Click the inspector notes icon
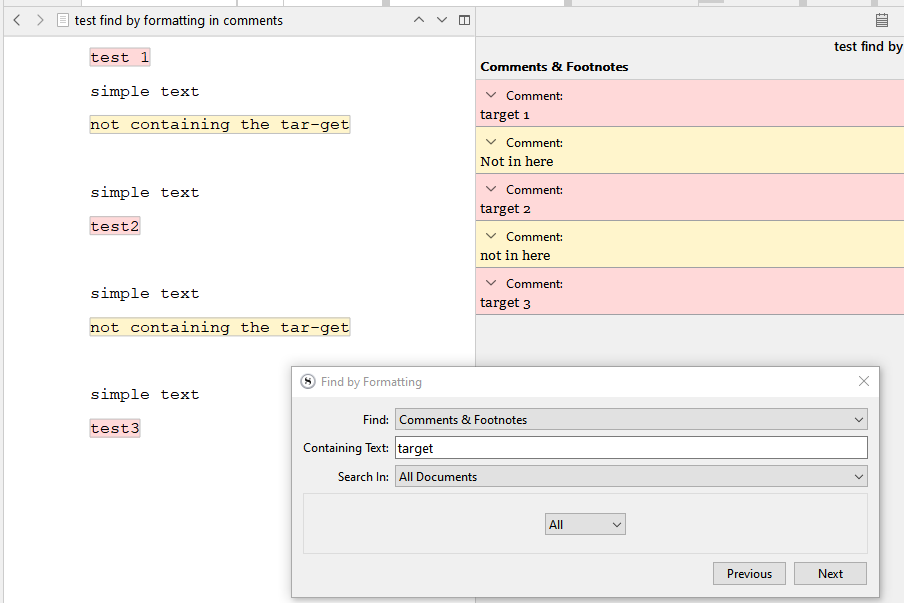The width and height of the screenshot is (904, 603). point(882,21)
